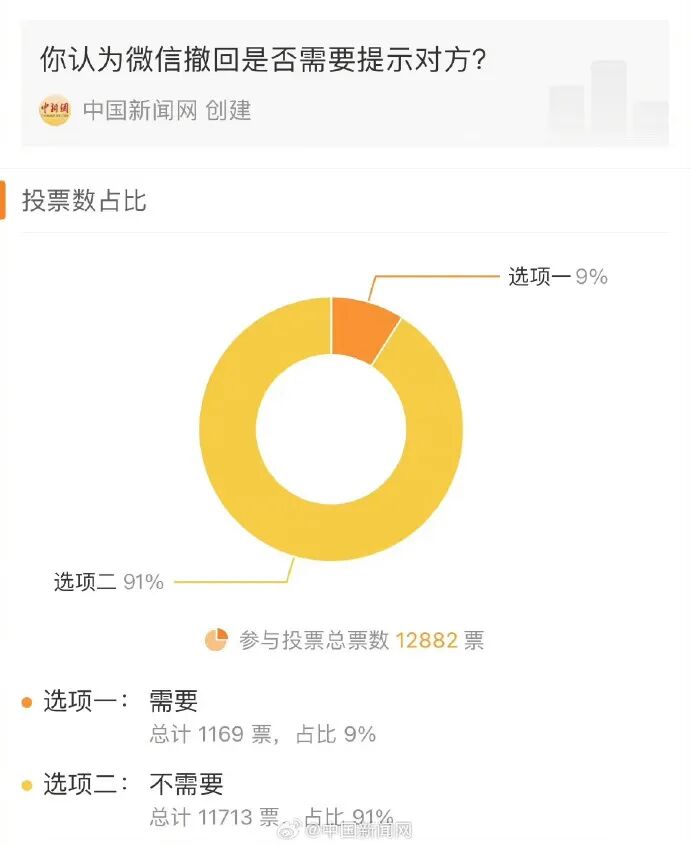Click the yellow dot beside 选项二
Screen dimensions: 690x846
[26, 785]
